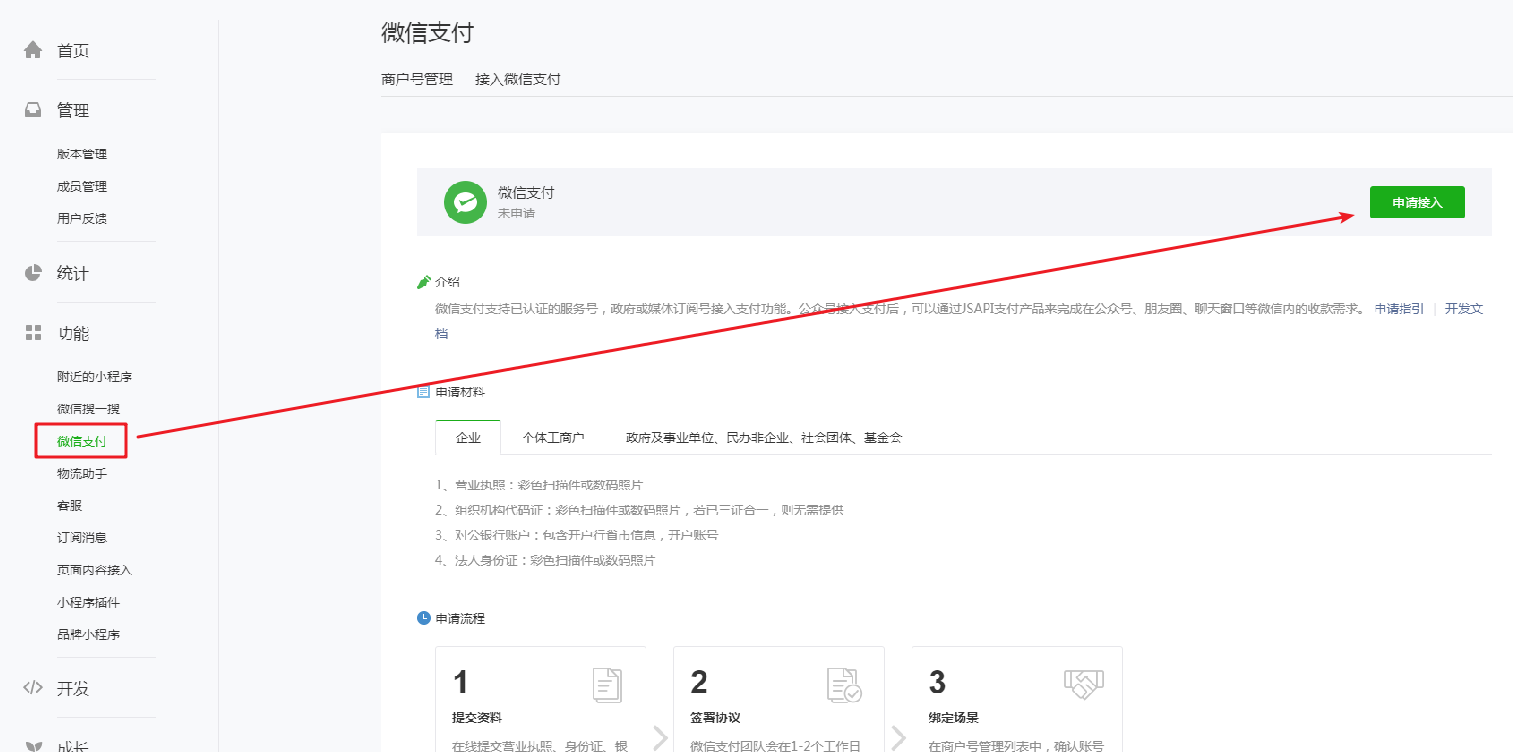Click the home icon beside 首页
Screen dimensions: 1513x752
34,49
